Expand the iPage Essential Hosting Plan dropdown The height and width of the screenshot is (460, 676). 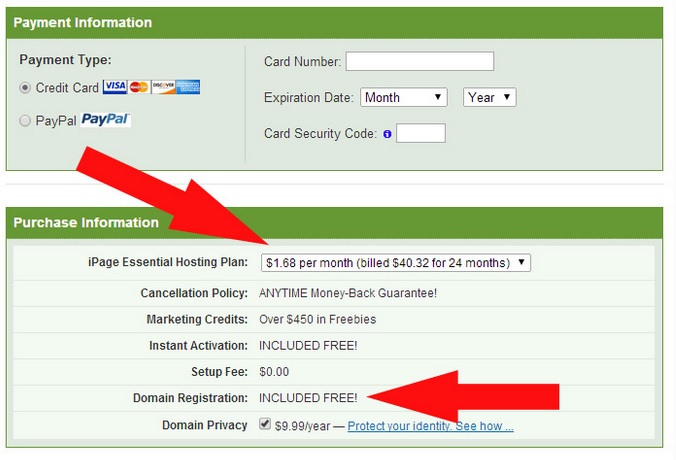[395, 262]
